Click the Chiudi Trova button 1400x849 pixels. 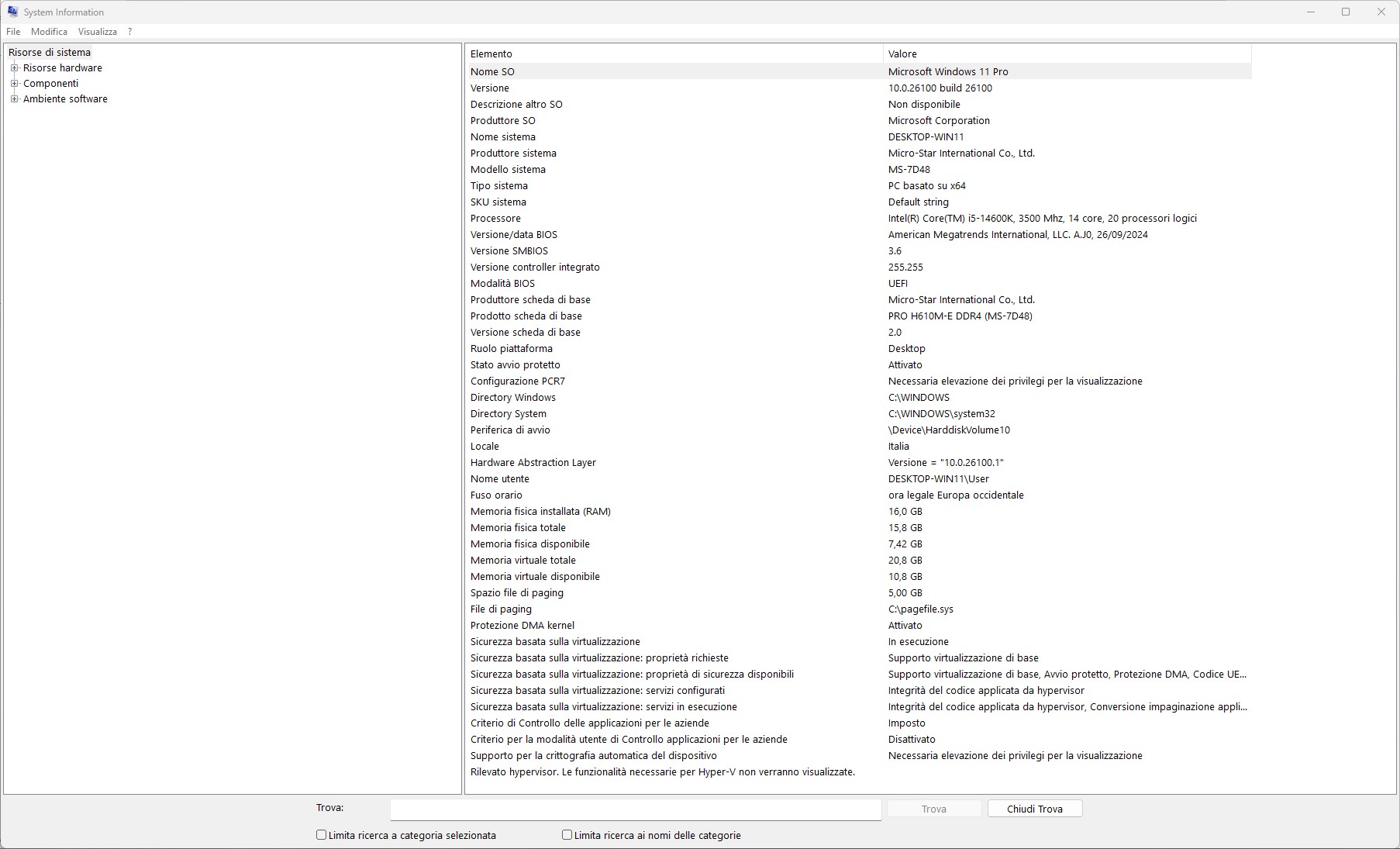[1035, 809]
